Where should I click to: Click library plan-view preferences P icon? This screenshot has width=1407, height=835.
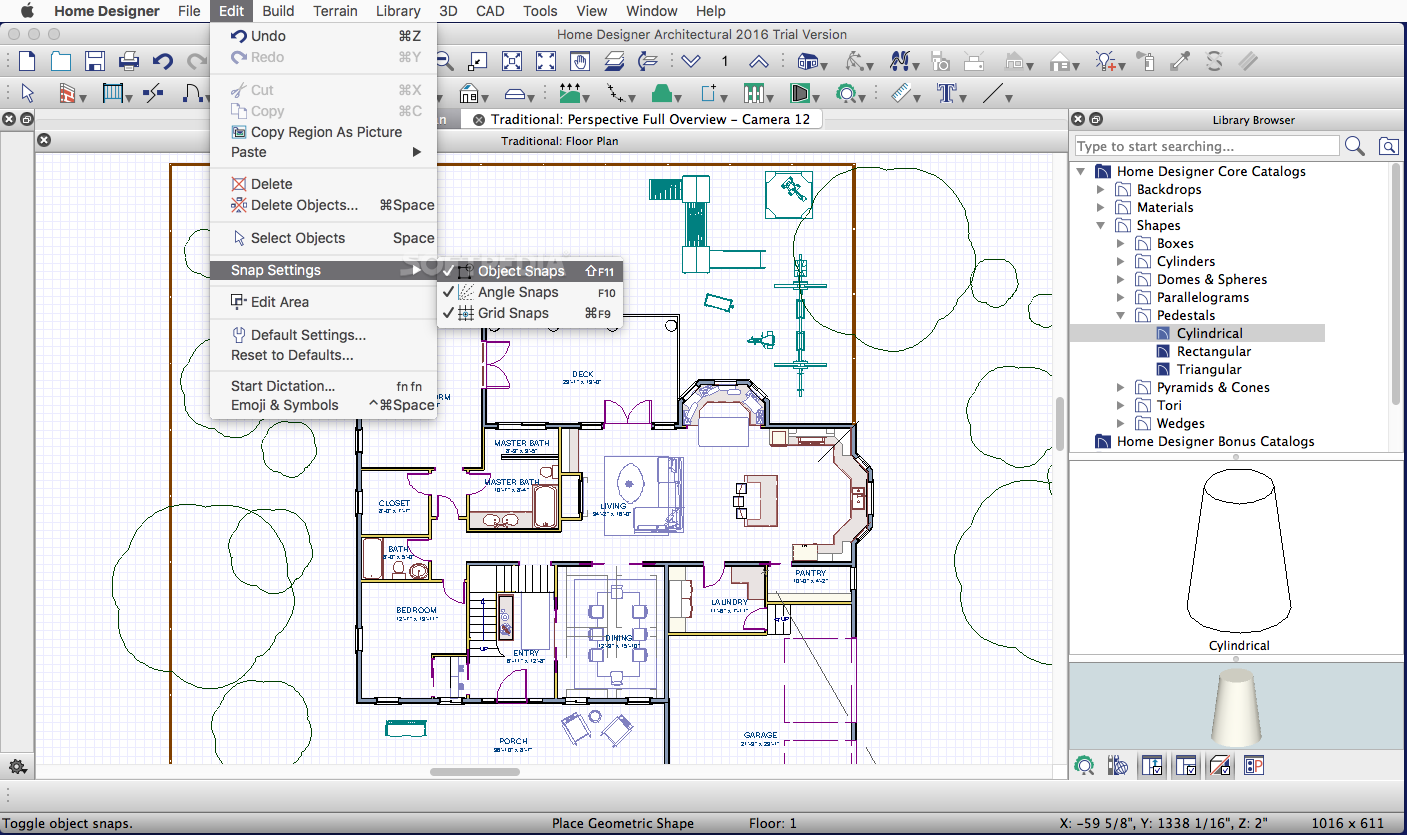click(1254, 766)
